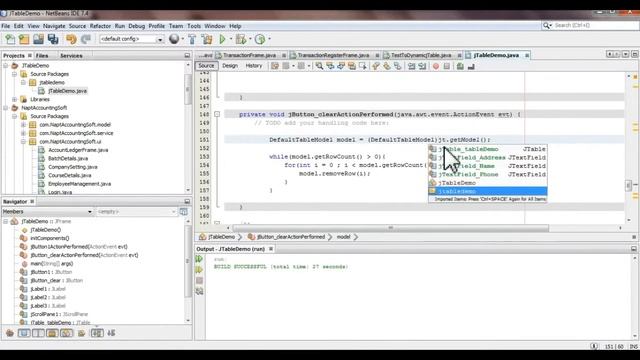Re-run the output with green arrow icon
The width and height of the screenshot is (640, 360).
coord(199,259)
